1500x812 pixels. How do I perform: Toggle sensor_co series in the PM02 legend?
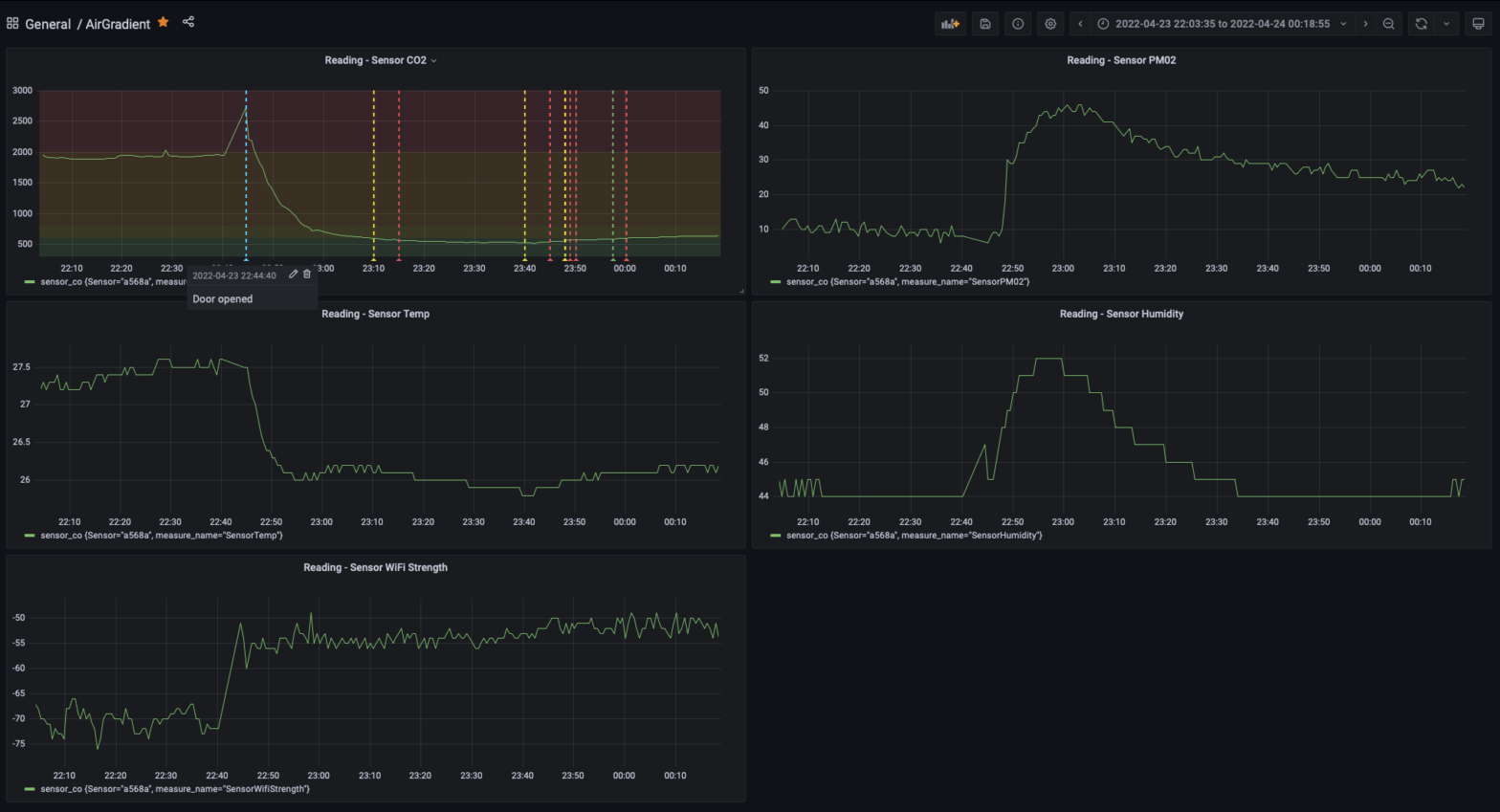point(907,282)
